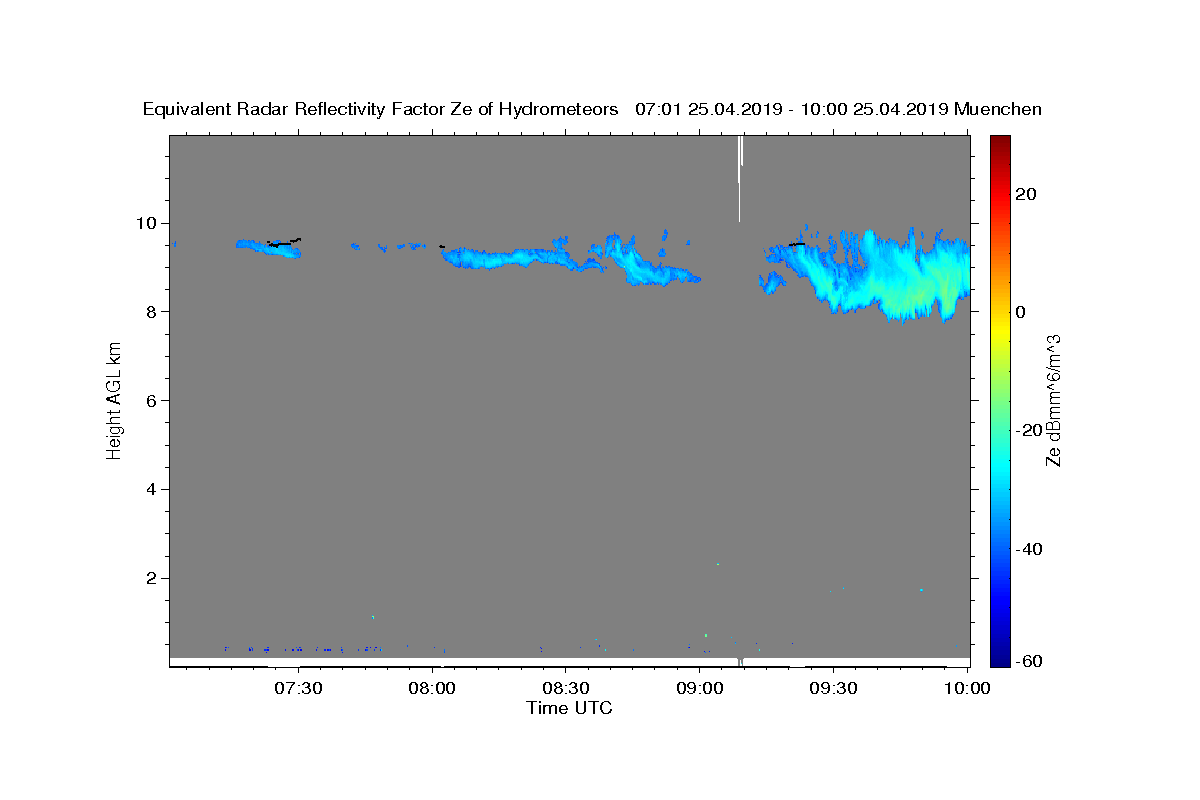Click the height label '8'
The width and height of the screenshot is (1200, 800).
[152, 312]
